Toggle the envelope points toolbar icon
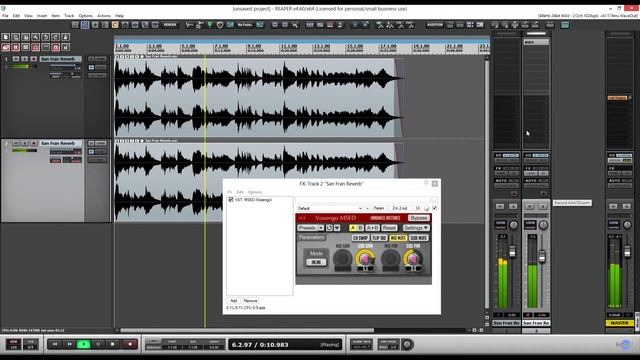 36,47
